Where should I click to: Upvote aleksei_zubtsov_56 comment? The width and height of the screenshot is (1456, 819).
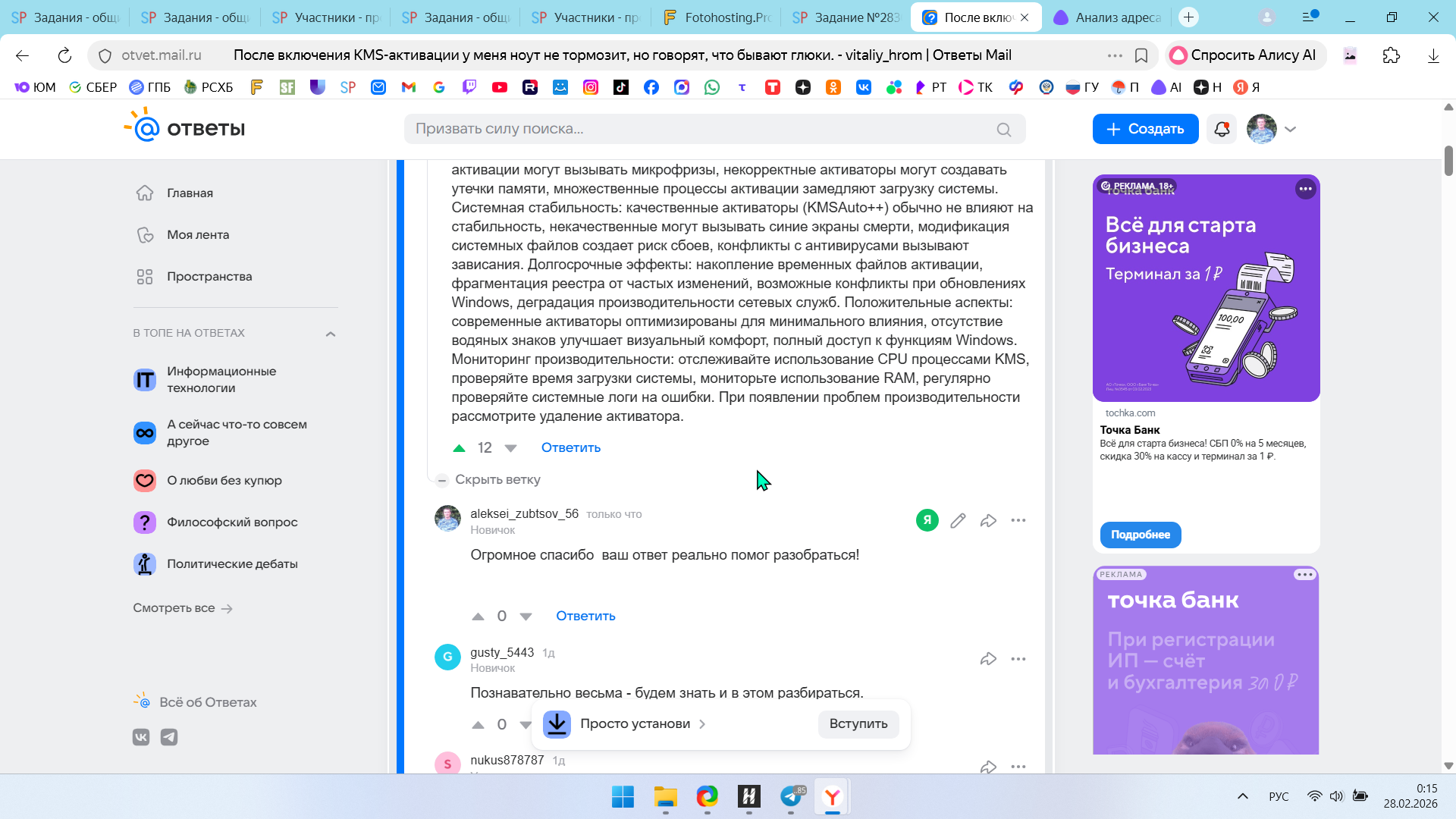(478, 617)
